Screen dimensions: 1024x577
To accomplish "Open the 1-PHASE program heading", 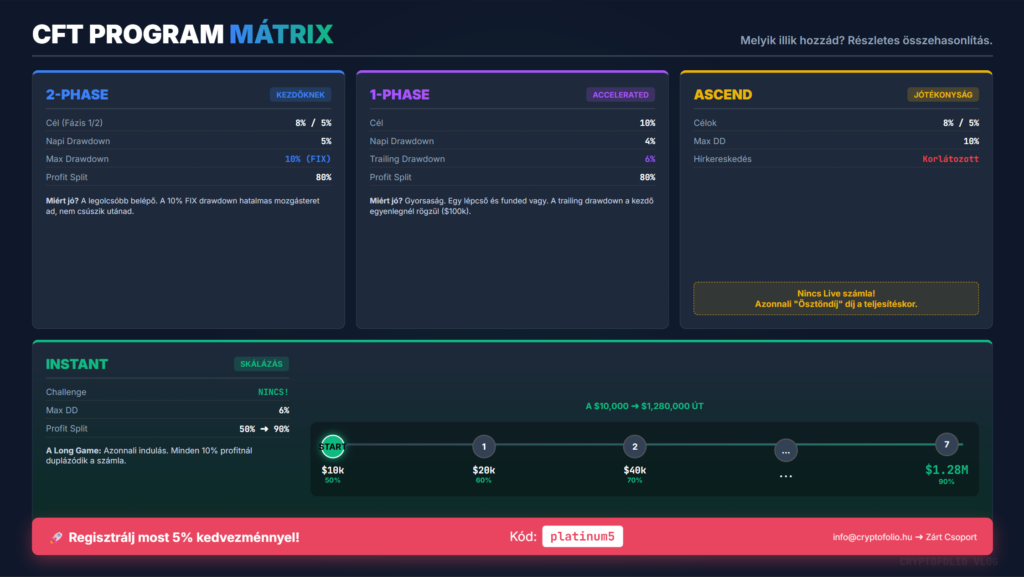I will [x=399, y=95].
